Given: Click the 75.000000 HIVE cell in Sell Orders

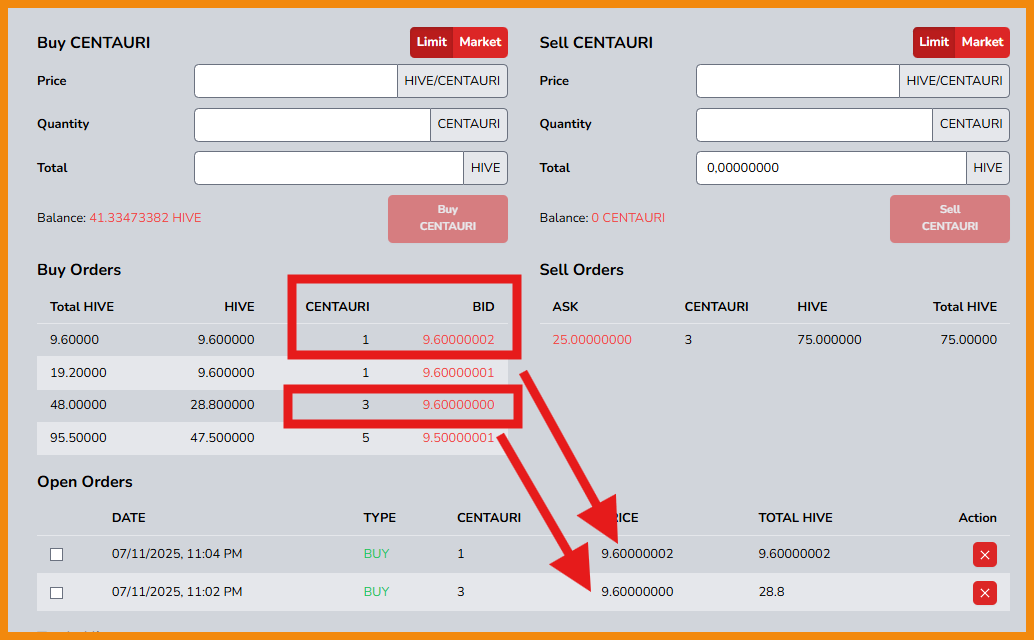Looking at the screenshot, I should [829, 340].
